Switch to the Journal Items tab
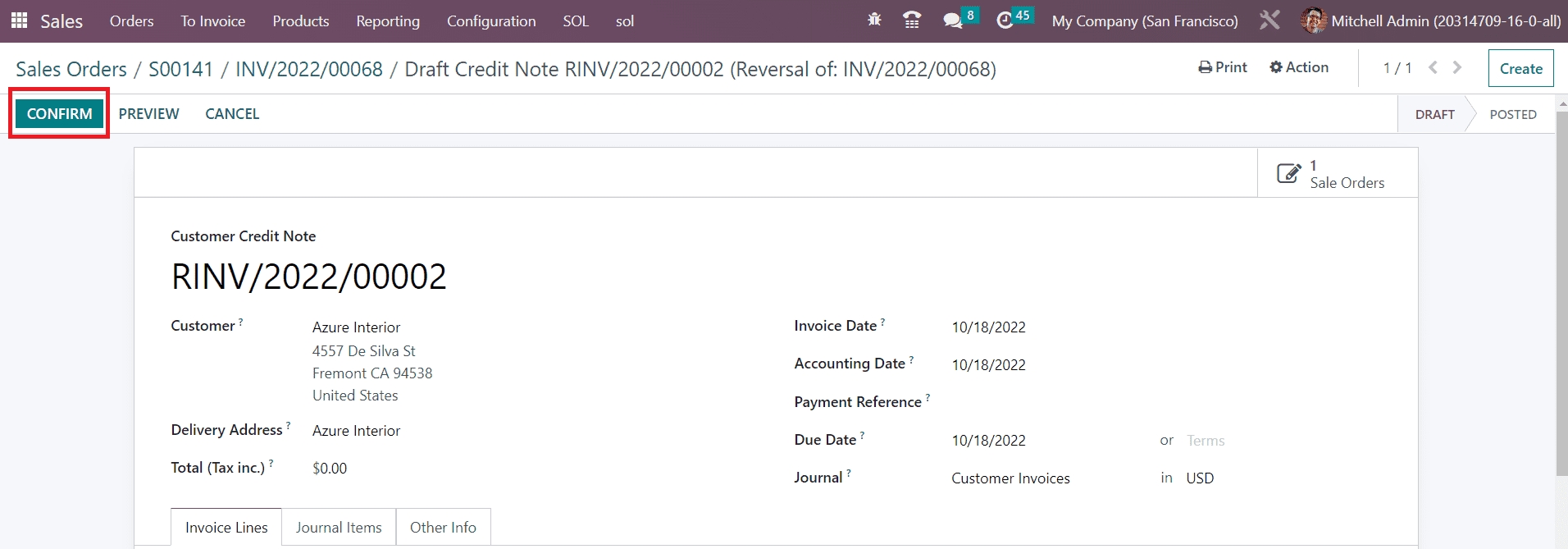 (339, 527)
